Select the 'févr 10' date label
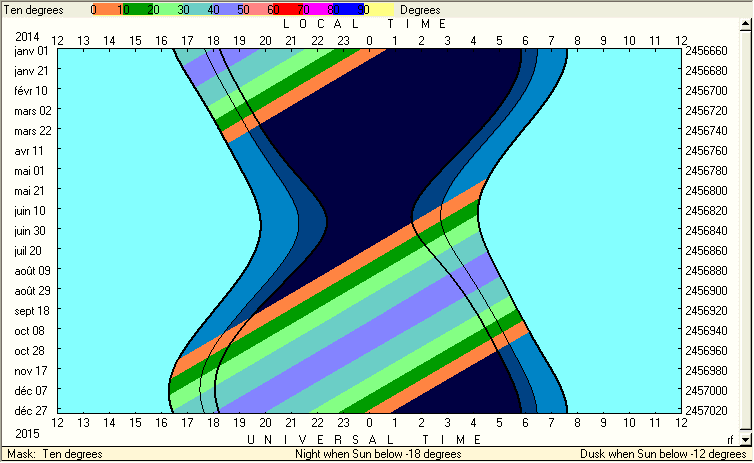Screen dimensions: 754x463 pos(31,90)
